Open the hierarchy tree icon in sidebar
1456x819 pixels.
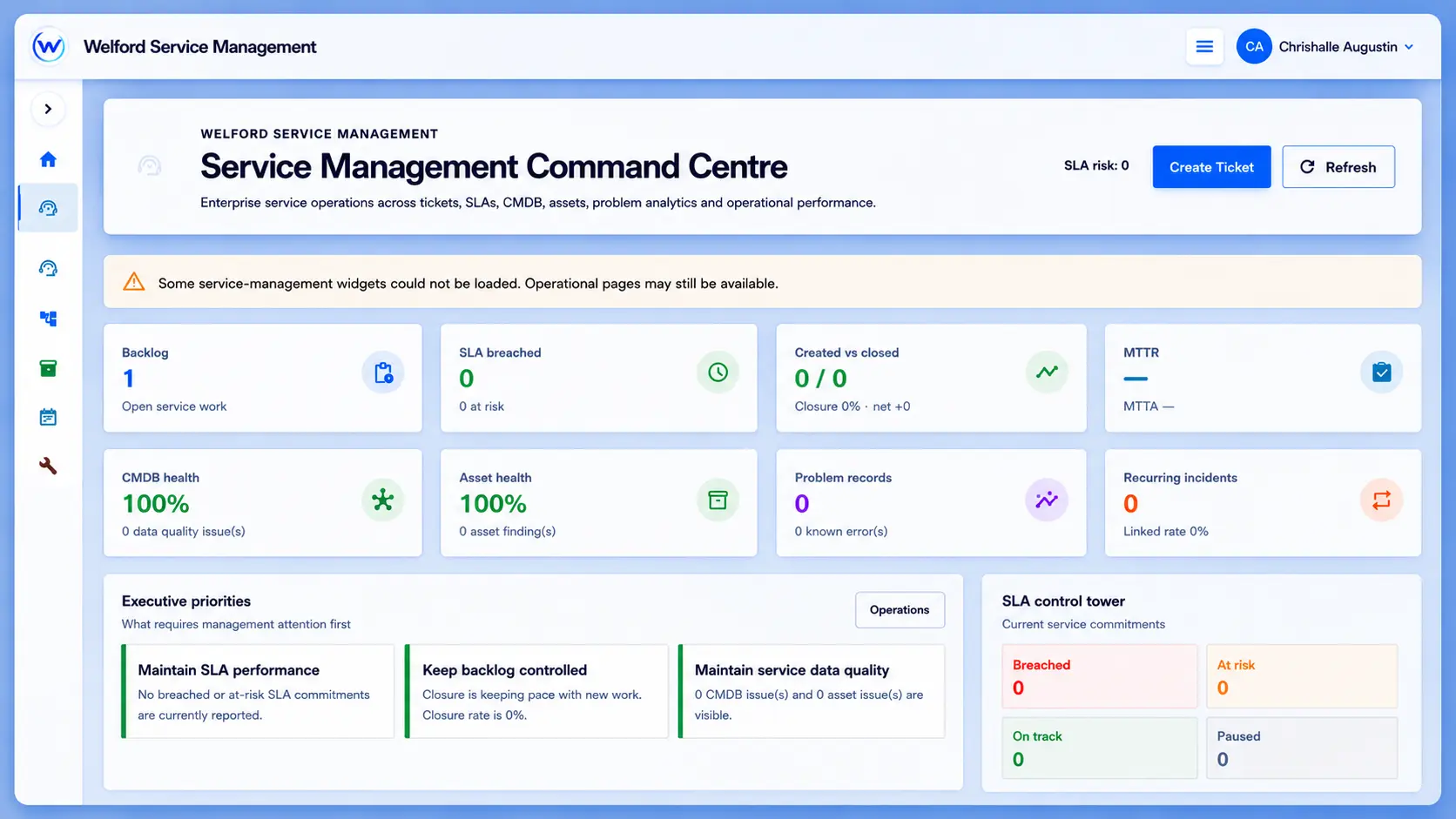point(48,319)
